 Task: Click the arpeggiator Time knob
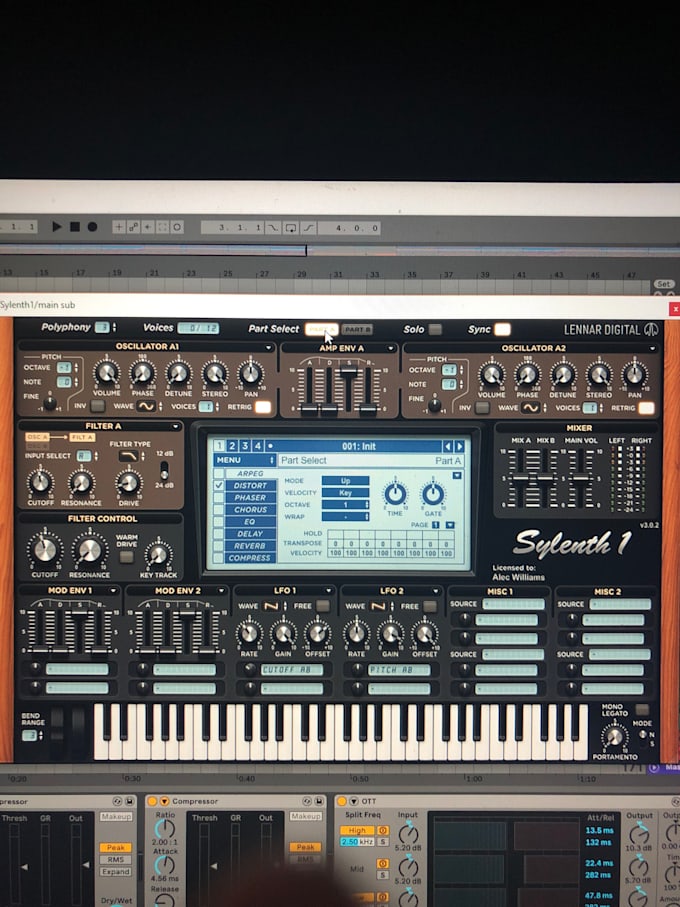[396, 494]
